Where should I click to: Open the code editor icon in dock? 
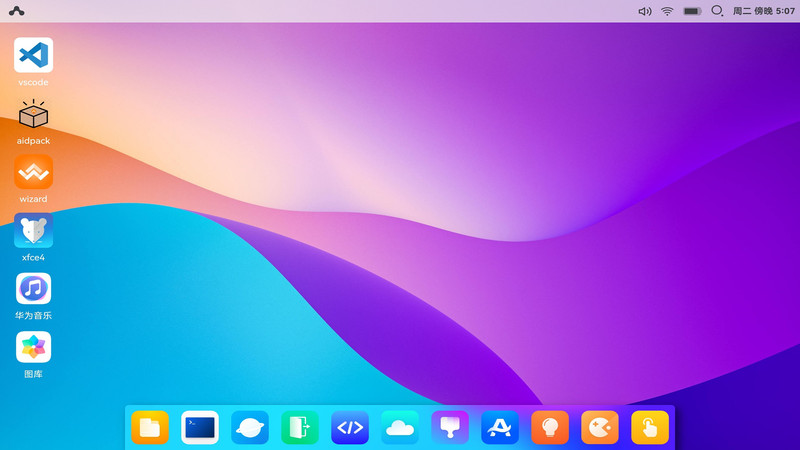pos(350,428)
